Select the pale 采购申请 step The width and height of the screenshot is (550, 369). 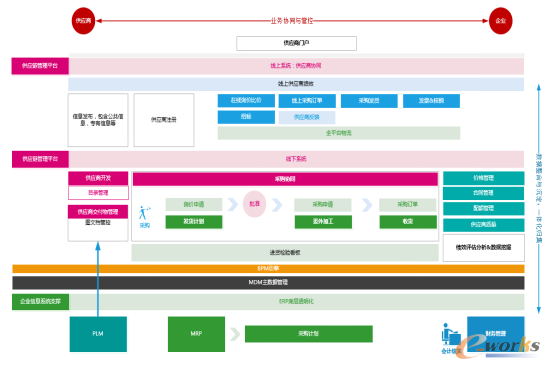coord(323,204)
